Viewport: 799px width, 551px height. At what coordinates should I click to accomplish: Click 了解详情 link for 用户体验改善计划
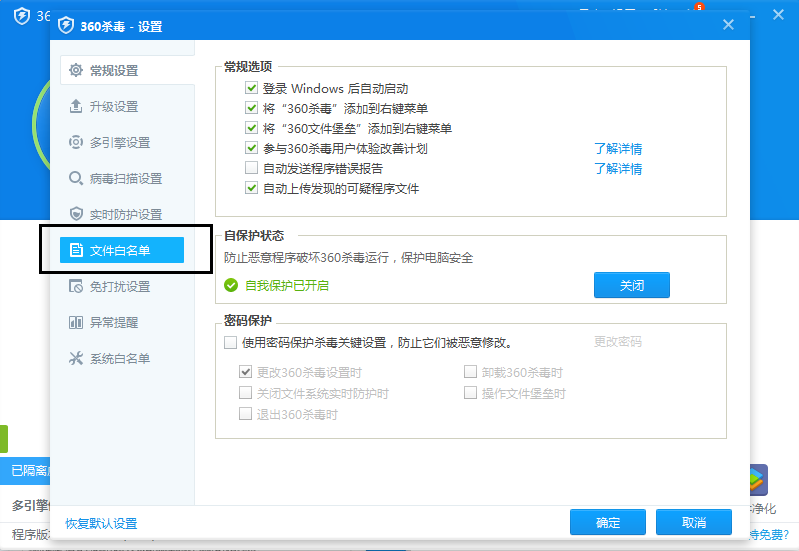618,149
